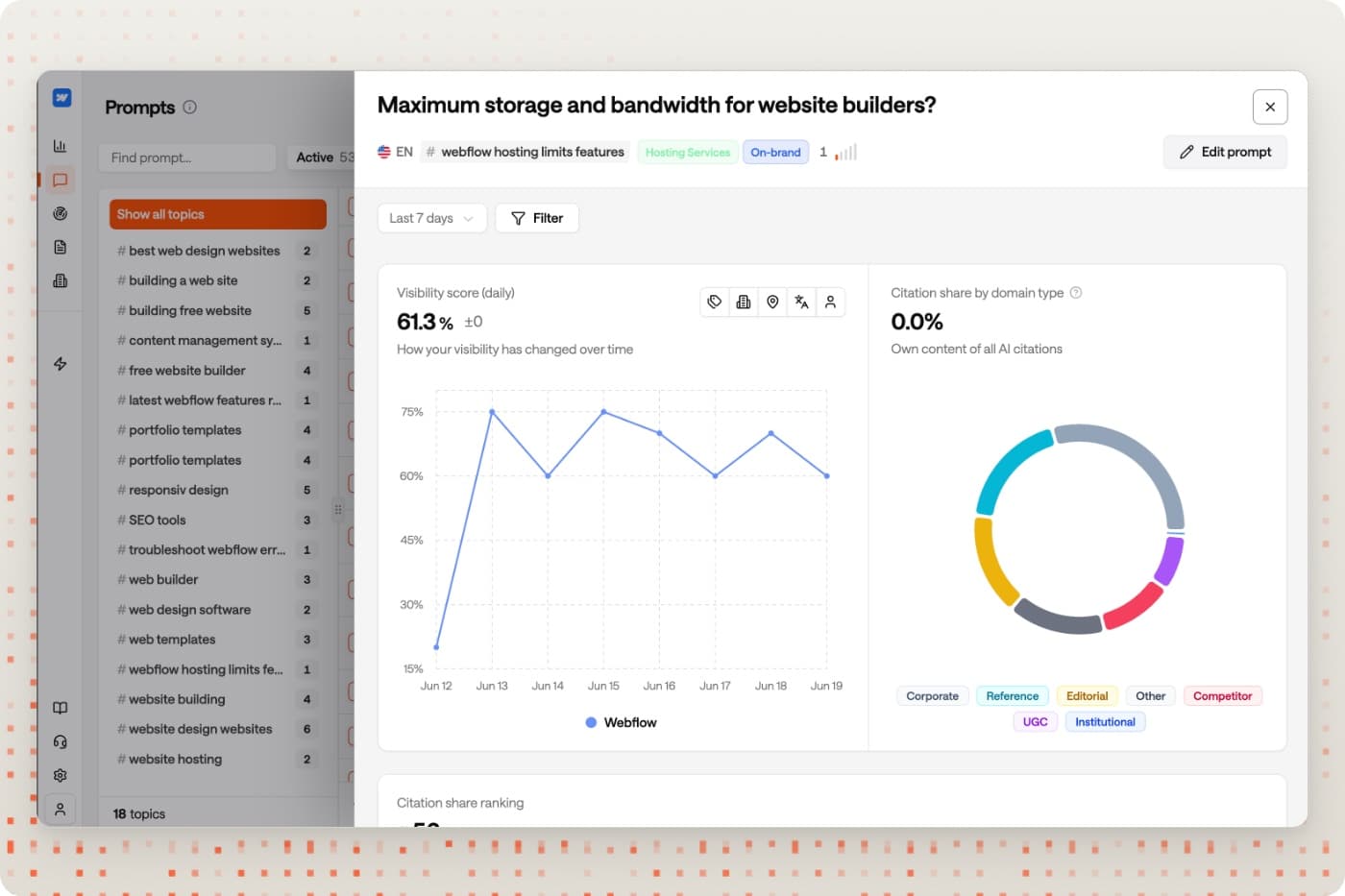Select the web builder topic
Viewport: 1345px width, 896px height.
(218, 579)
